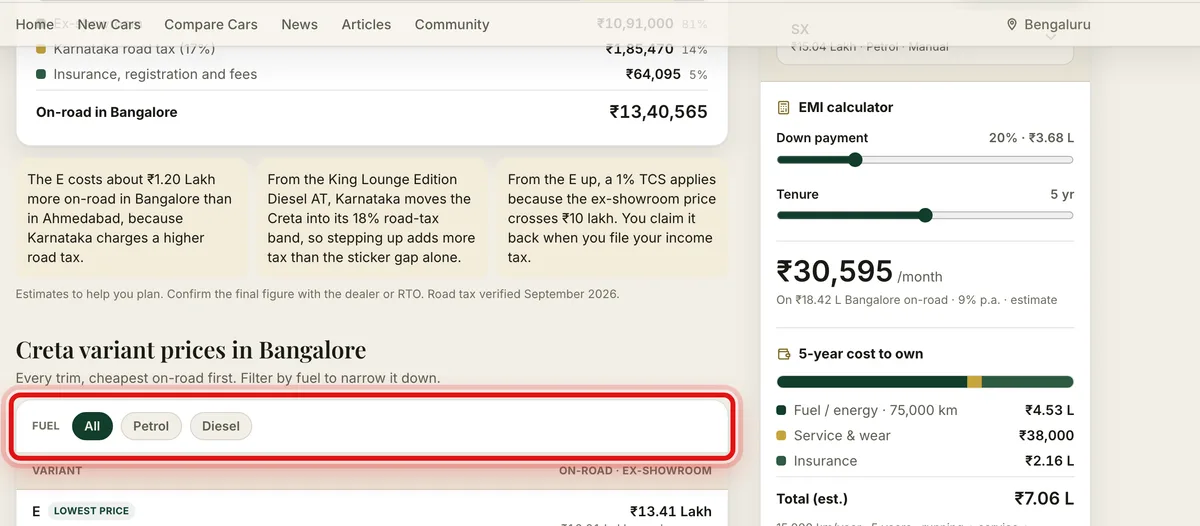Image resolution: width=1200 pixels, height=526 pixels.
Task: Click the Karnataka road tax legend marker
Action: pos(41,49)
